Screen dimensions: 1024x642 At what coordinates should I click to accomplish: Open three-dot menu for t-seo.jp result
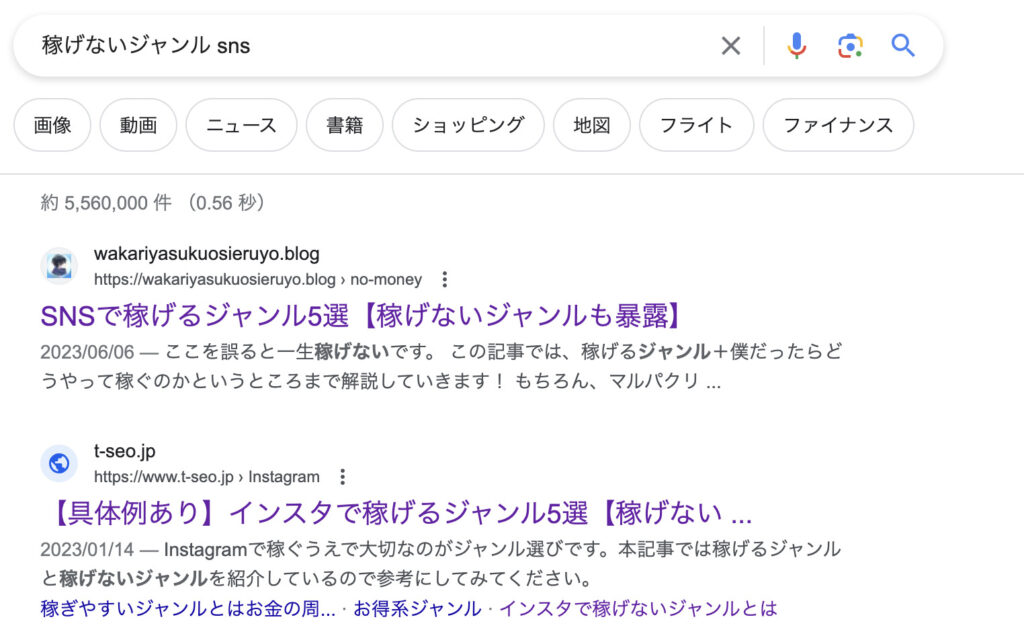343,477
